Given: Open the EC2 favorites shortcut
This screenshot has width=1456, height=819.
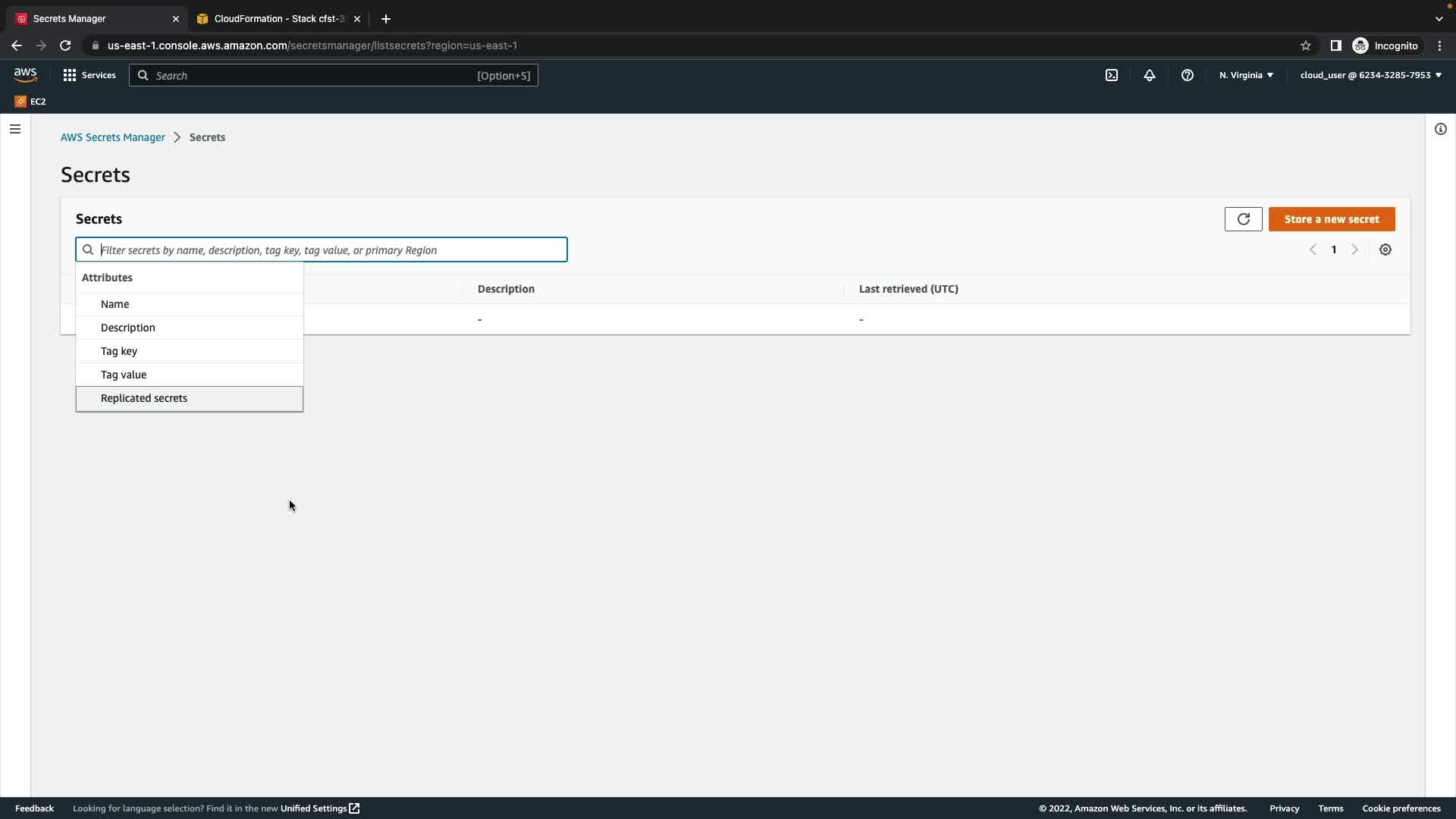Looking at the screenshot, I should (30, 102).
